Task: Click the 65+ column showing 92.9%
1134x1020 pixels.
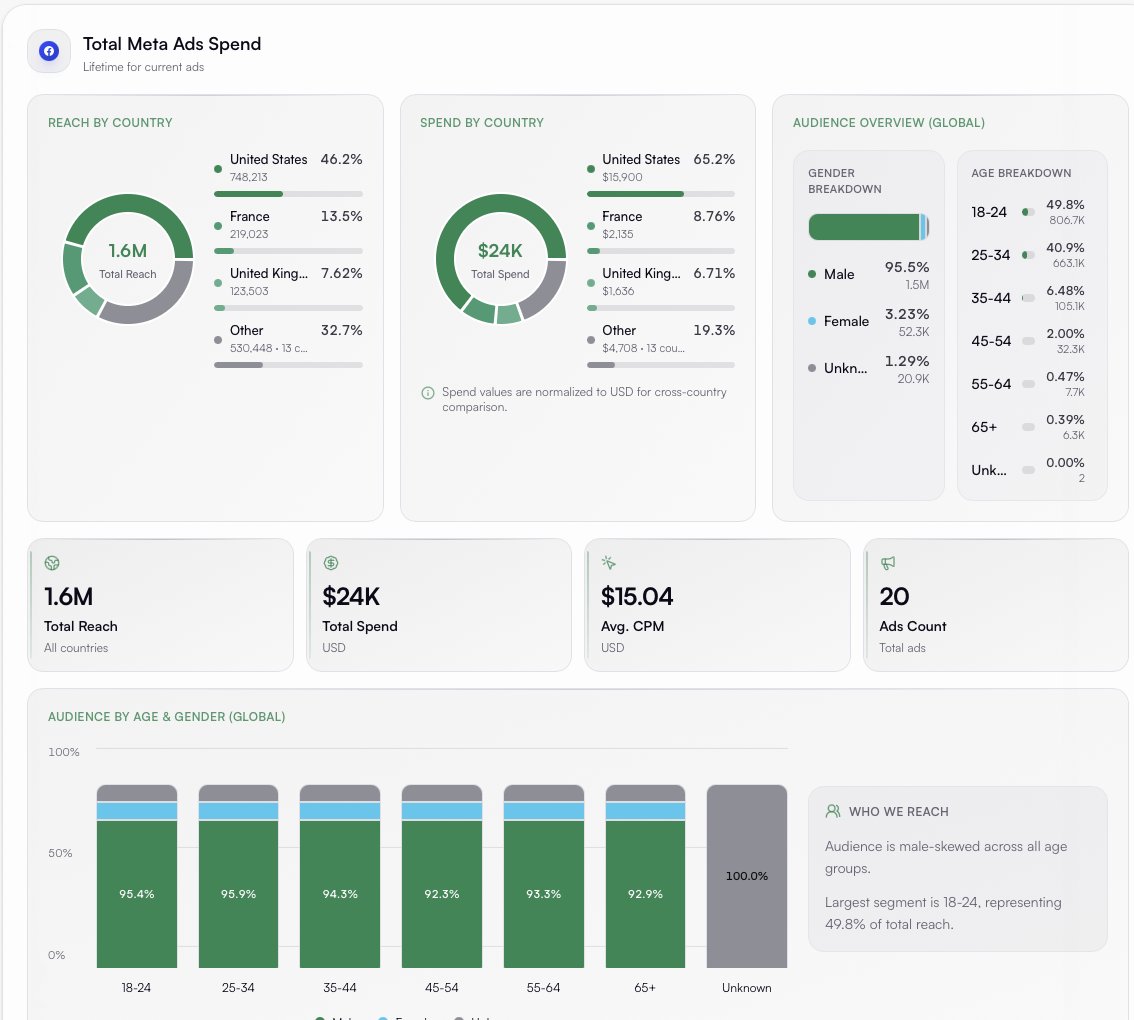Action: [645, 876]
